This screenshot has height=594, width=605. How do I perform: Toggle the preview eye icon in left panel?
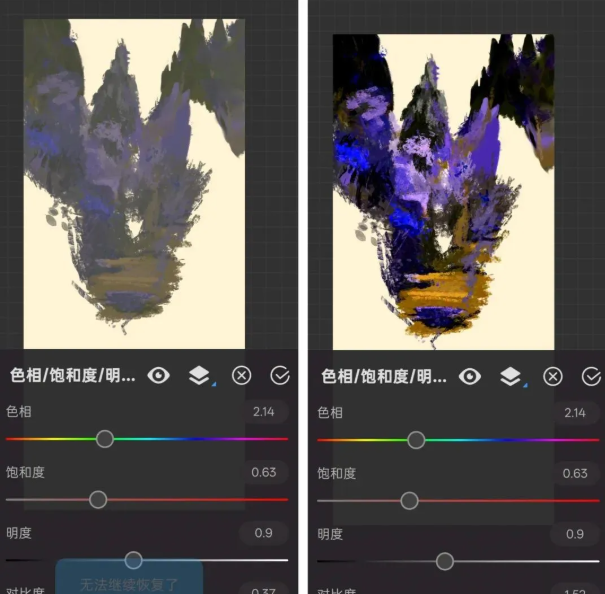[x=159, y=376]
